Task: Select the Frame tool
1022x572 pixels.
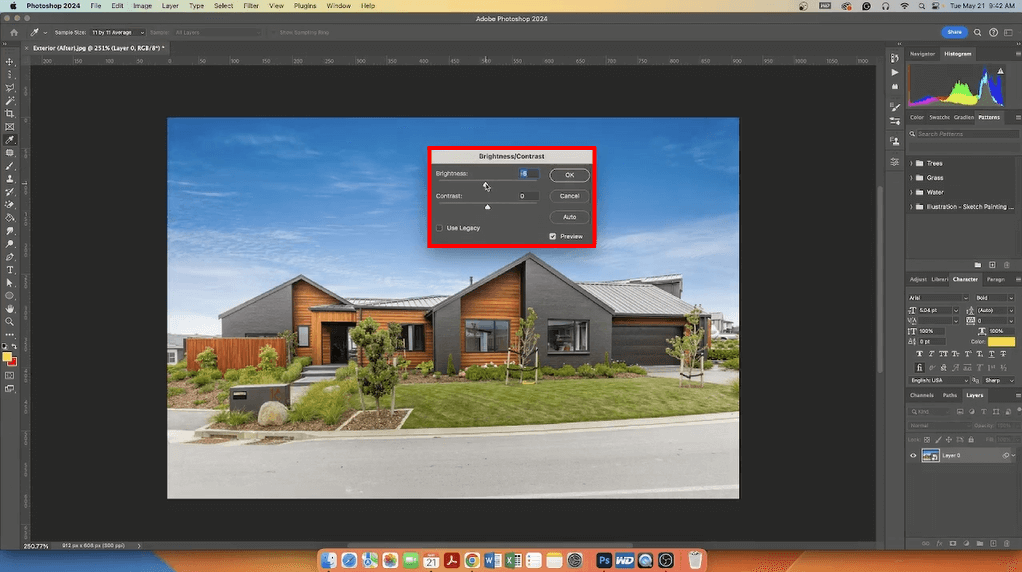Action: [x=9, y=127]
